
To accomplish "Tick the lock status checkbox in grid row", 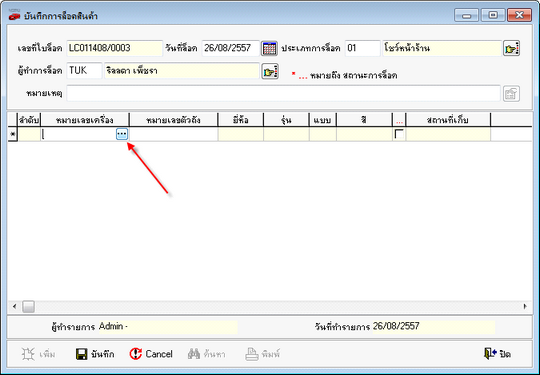I will pos(399,134).
